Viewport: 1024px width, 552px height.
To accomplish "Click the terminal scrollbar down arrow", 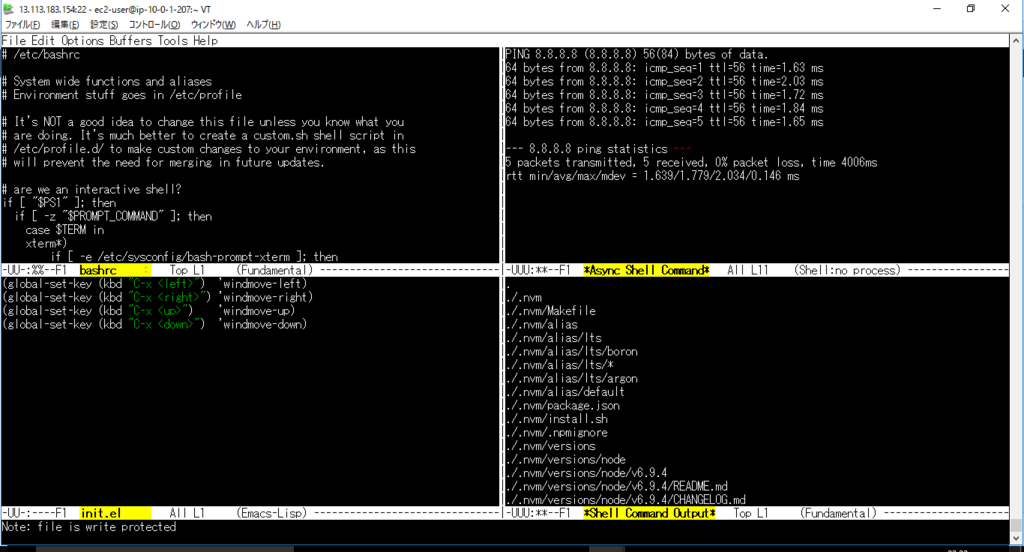I will pyautogui.click(x=1016, y=539).
